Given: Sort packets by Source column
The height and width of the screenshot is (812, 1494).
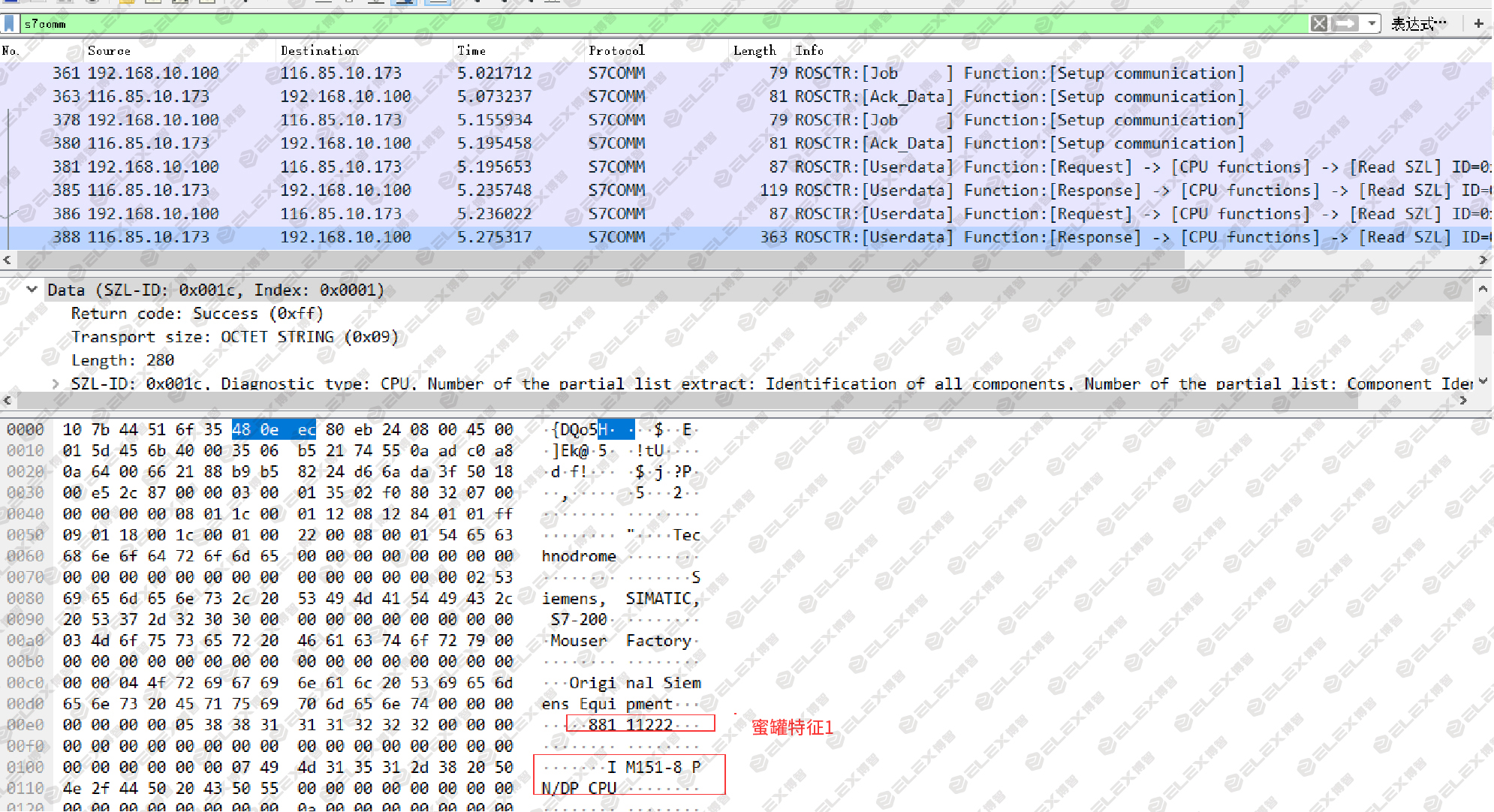Looking at the screenshot, I should click(x=109, y=50).
